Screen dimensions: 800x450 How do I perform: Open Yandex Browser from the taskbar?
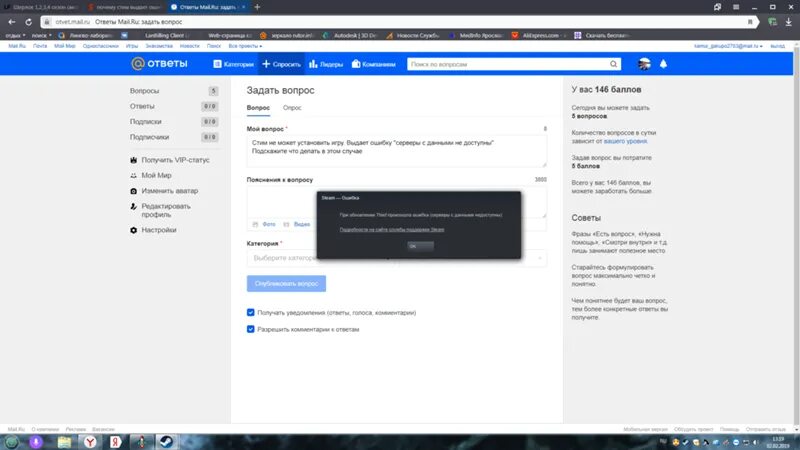click(x=90, y=442)
